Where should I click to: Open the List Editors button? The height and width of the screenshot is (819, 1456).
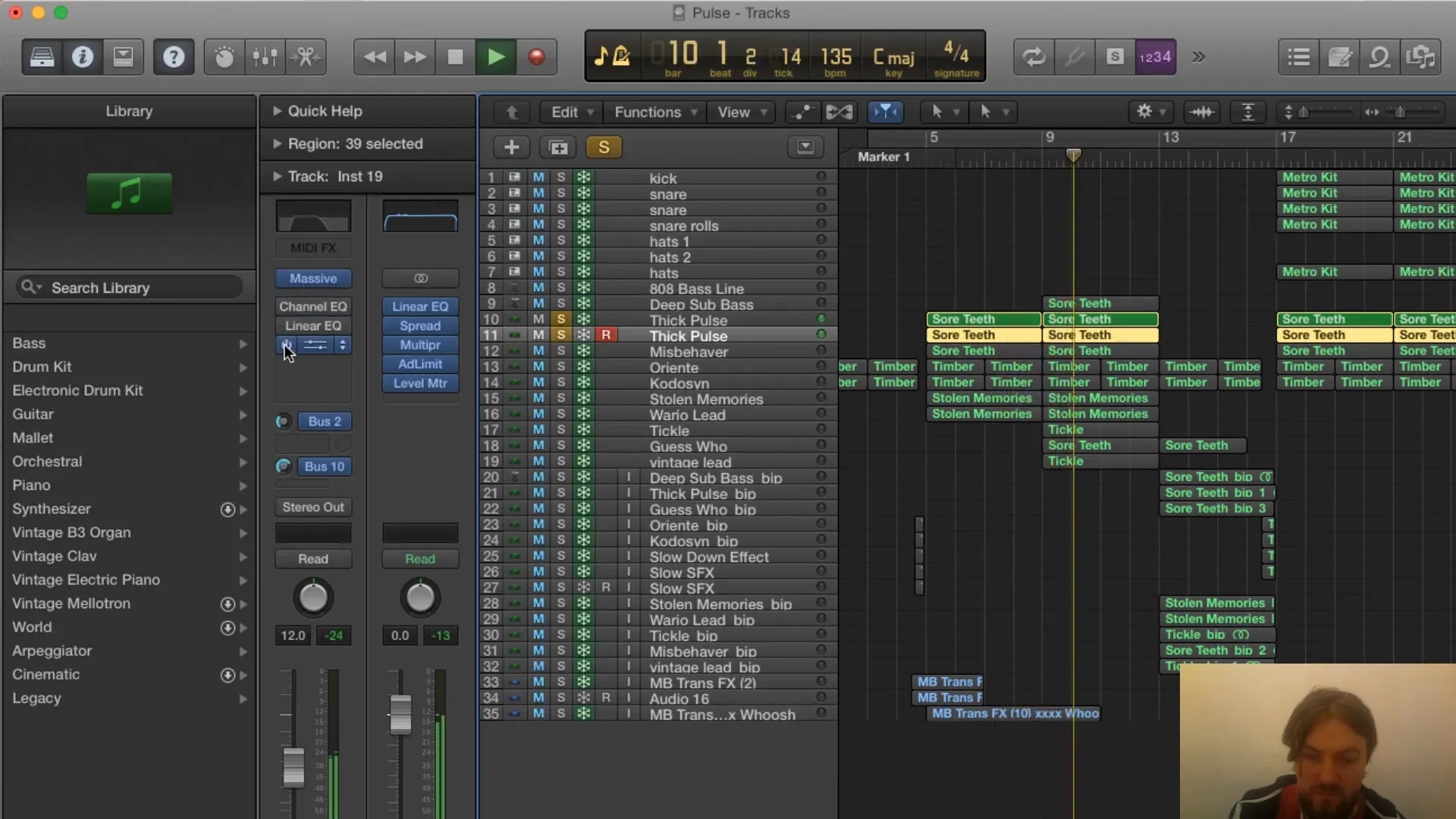(x=1299, y=57)
